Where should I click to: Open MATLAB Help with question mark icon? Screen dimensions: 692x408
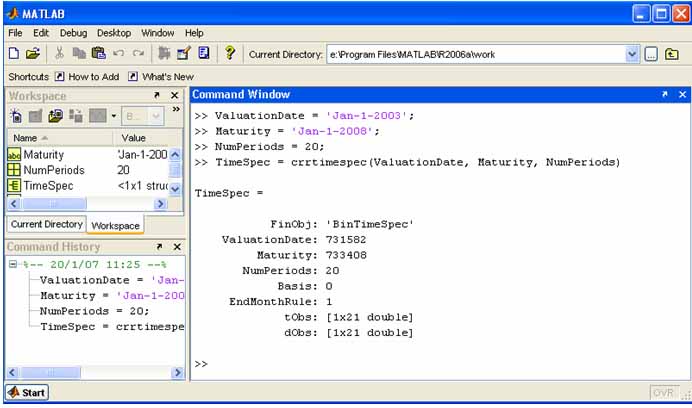pos(229,53)
